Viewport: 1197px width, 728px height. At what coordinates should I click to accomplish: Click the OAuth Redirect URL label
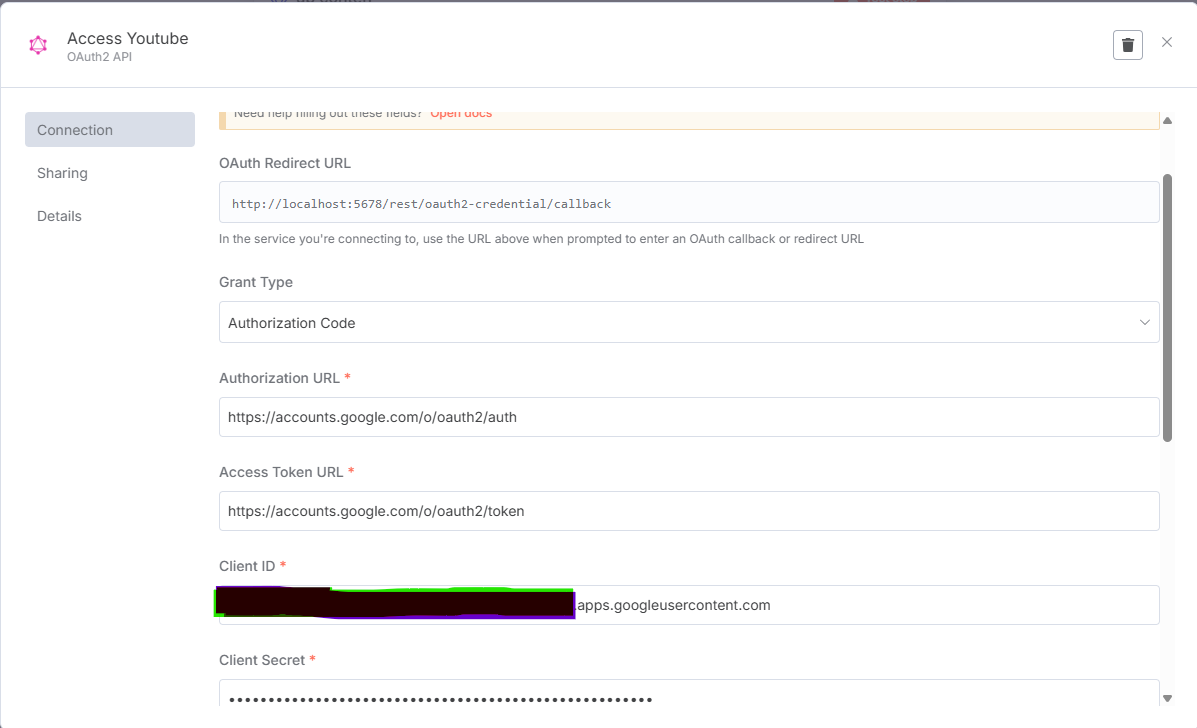pyautogui.click(x=285, y=163)
